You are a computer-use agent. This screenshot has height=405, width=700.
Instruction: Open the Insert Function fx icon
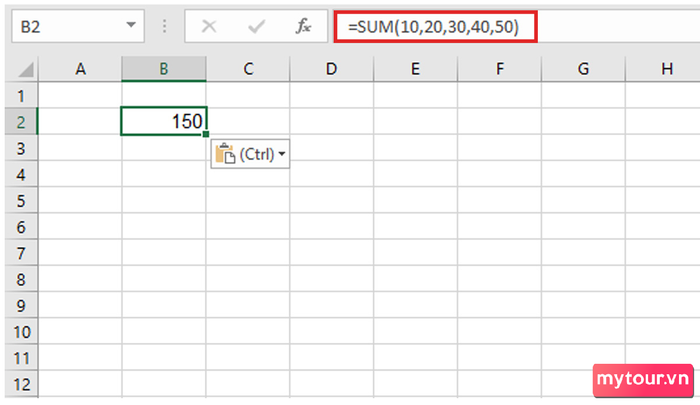pyautogui.click(x=304, y=26)
